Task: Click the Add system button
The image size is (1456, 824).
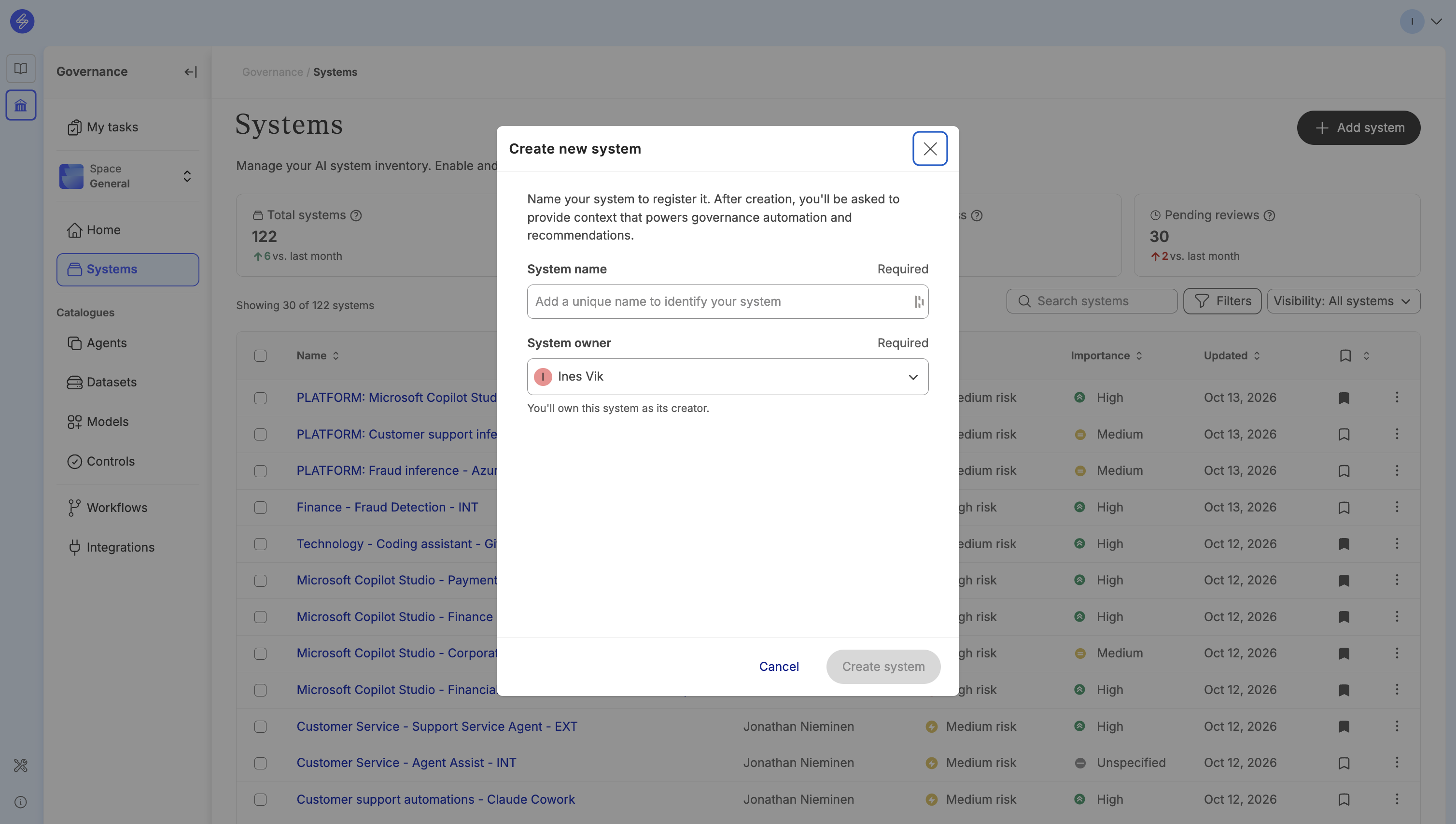Action: click(x=1358, y=128)
